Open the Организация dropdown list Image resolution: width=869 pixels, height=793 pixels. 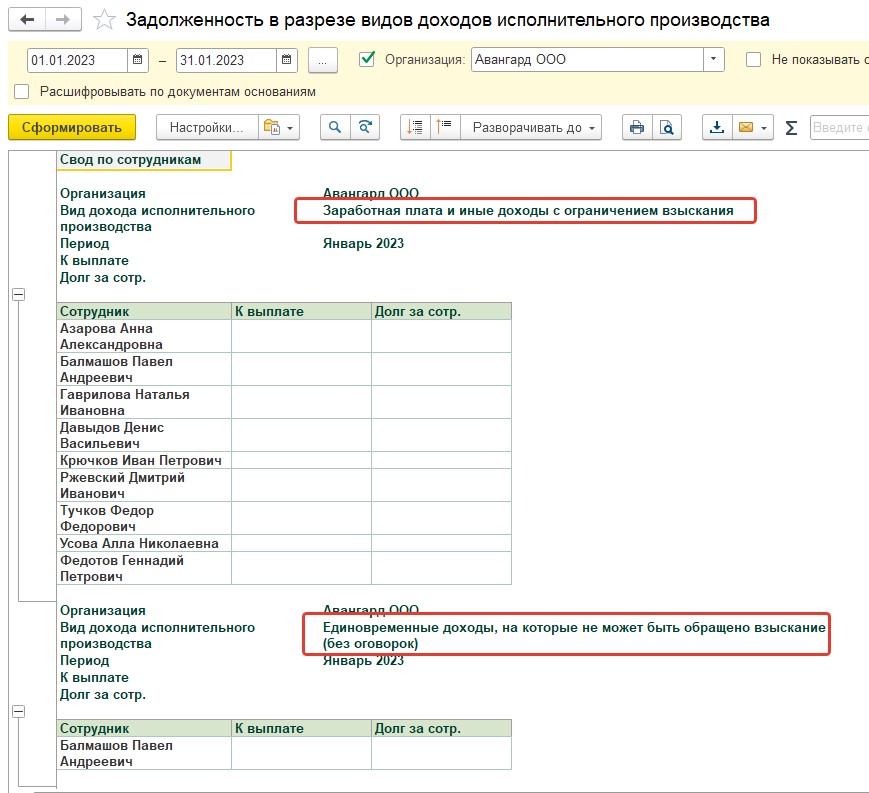(x=713, y=59)
